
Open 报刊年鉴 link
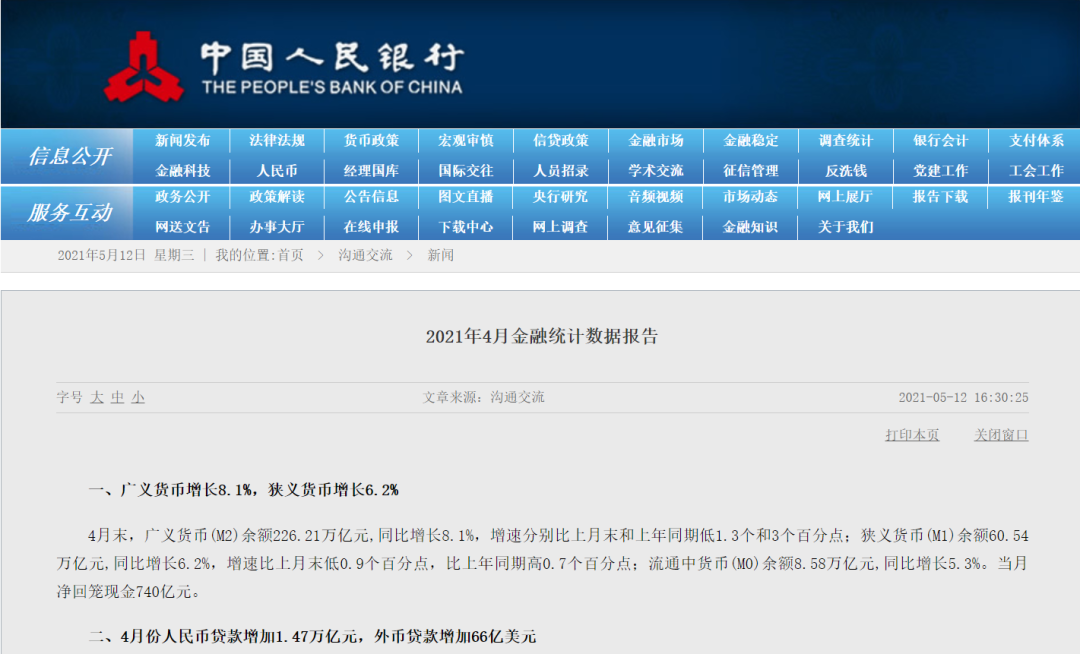[x=1037, y=197]
